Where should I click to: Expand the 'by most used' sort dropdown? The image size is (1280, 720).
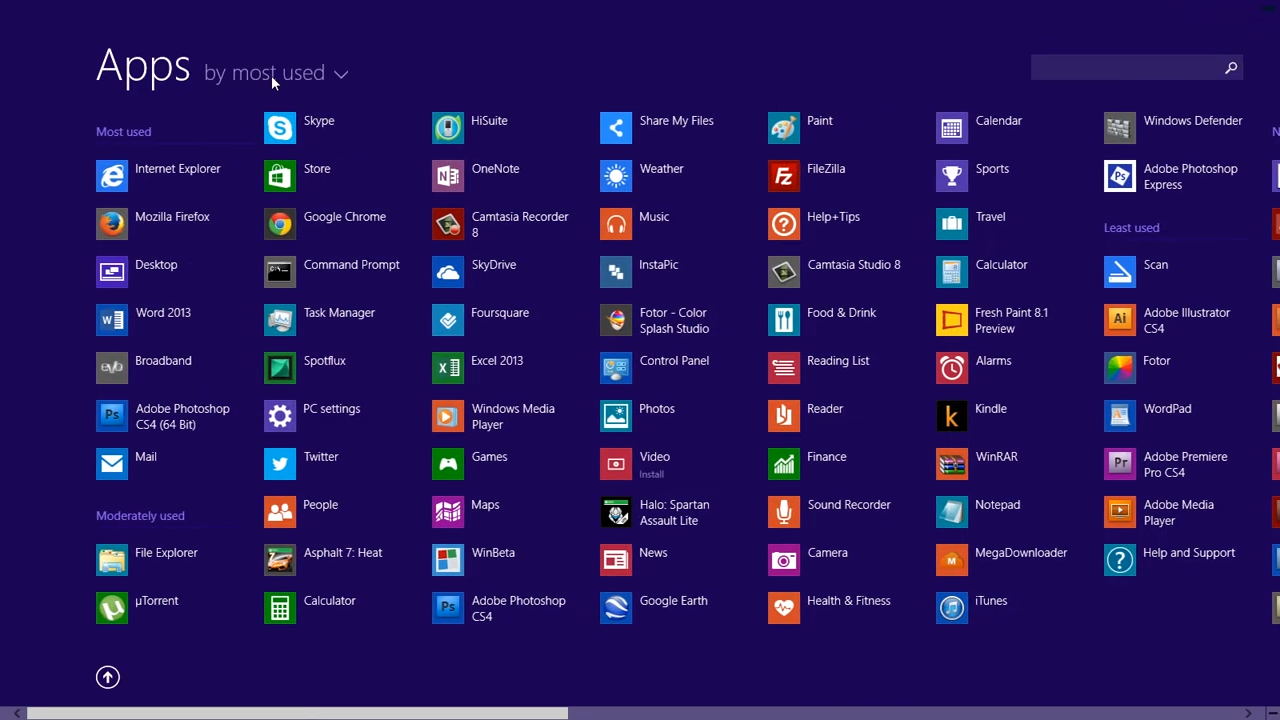[x=264, y=73]
